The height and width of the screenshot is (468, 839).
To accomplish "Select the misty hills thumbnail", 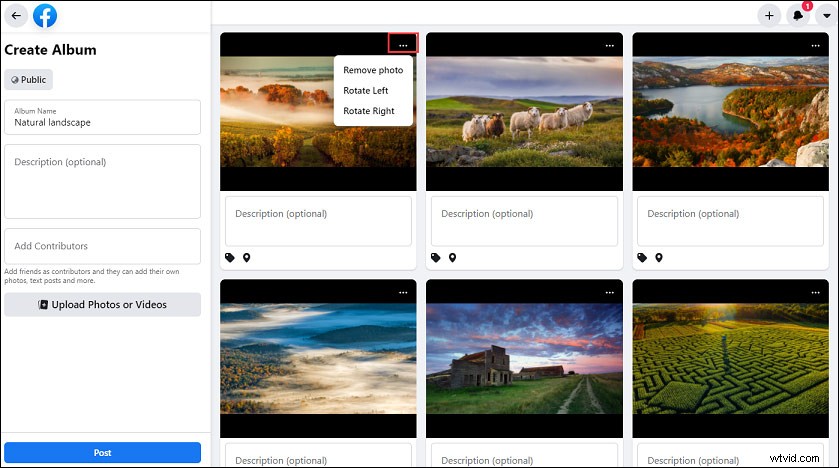I will pyautogui.click(x=318, y=358).
